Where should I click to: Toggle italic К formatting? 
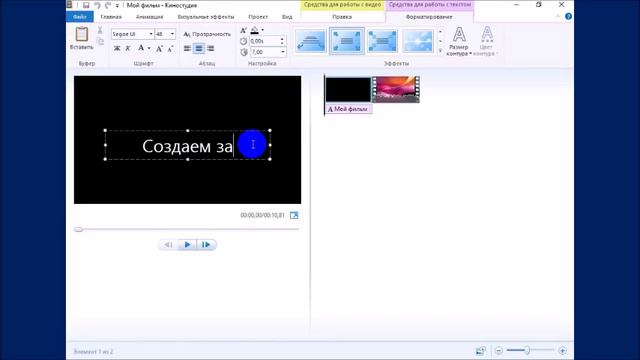tap(128, 49)
